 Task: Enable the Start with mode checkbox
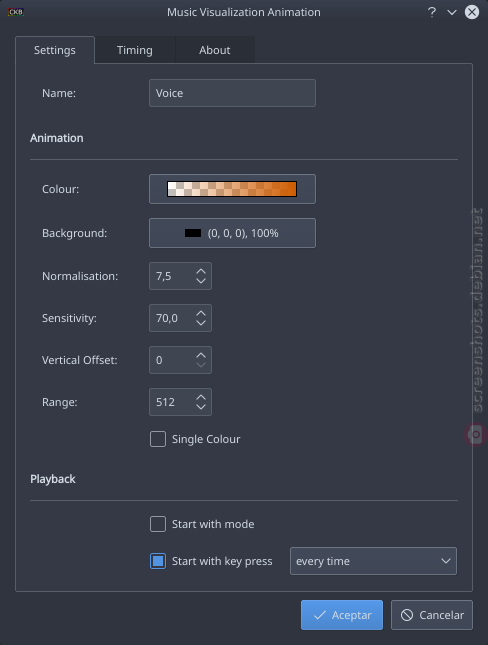pyautogui.click(x=158, y=524)
